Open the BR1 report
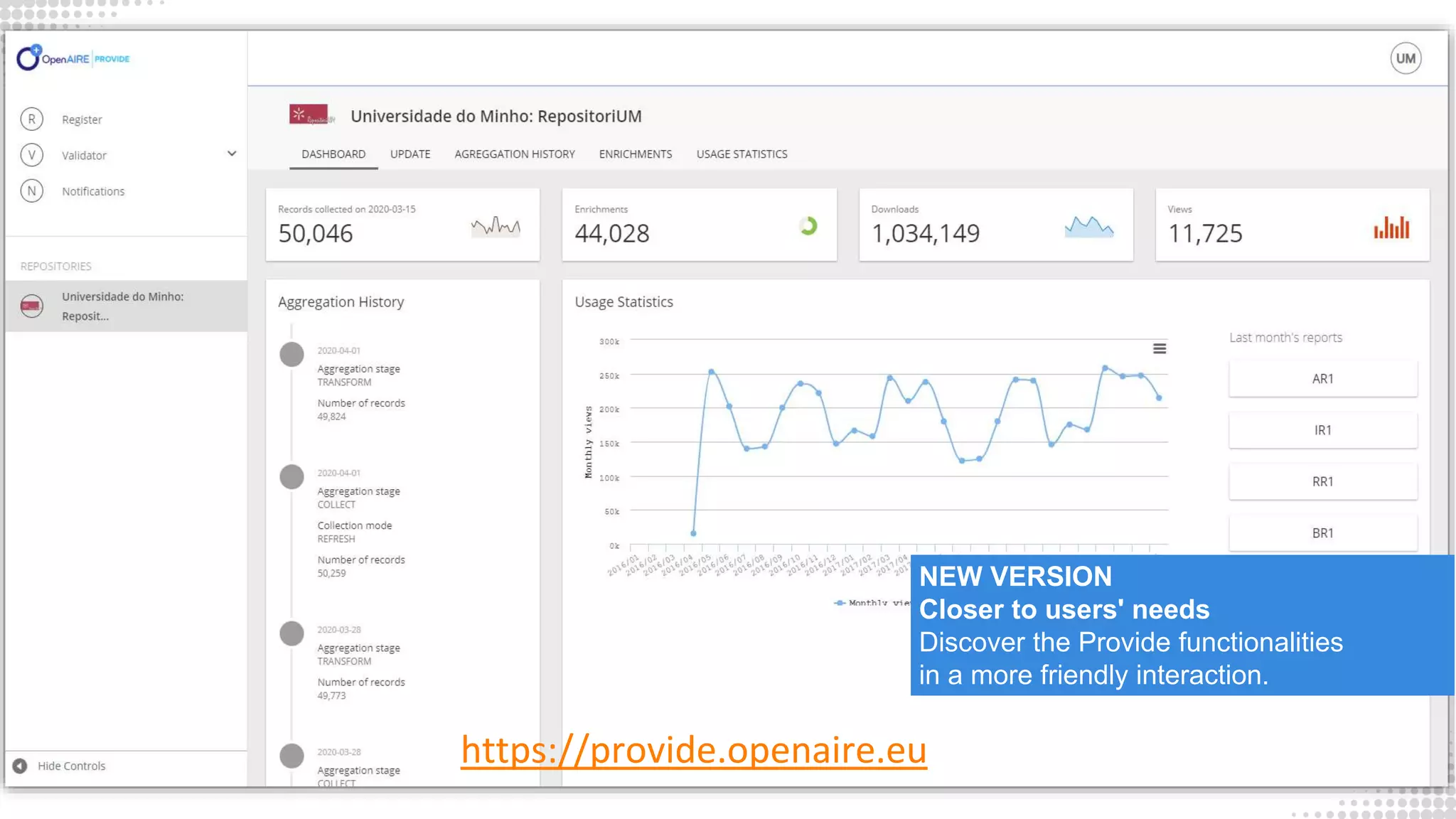 1322,532
